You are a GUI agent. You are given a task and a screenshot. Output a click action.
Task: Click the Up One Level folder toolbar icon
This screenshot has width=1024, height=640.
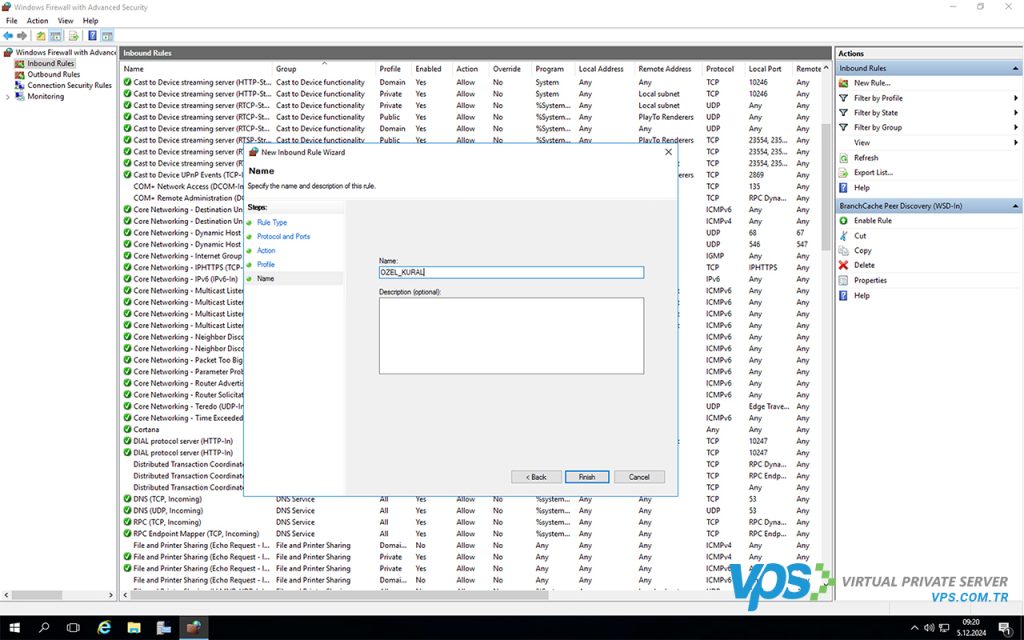(41, 36)
